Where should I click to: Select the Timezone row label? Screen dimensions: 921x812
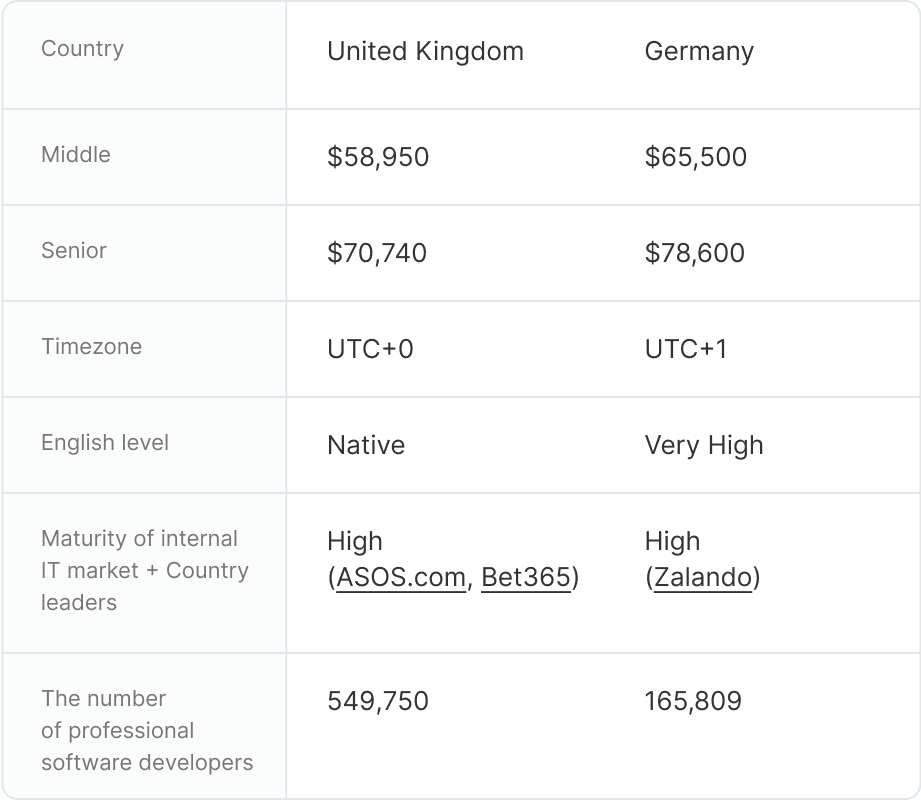(91, 347)
